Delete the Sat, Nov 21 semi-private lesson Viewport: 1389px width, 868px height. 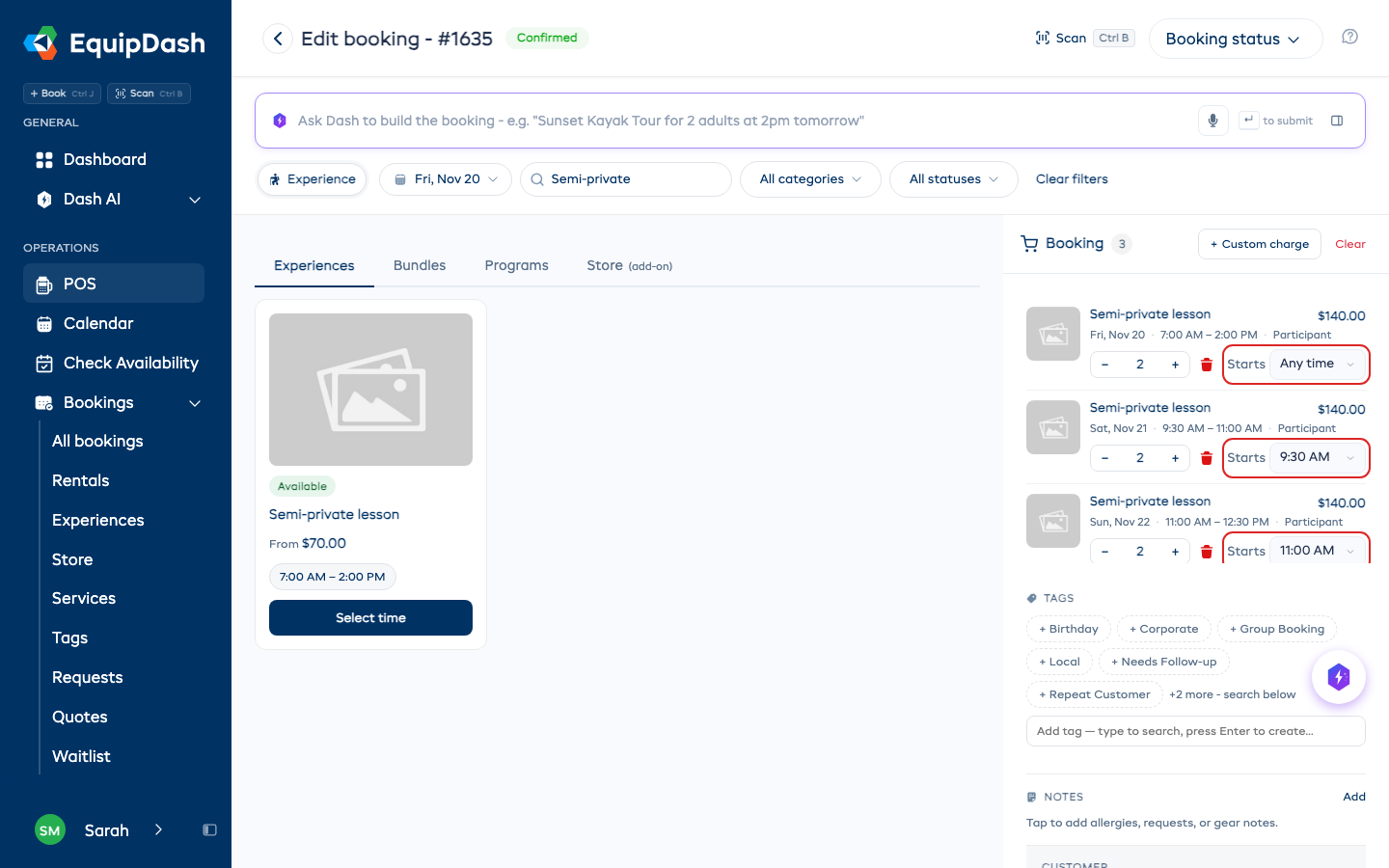(1206, 458)
